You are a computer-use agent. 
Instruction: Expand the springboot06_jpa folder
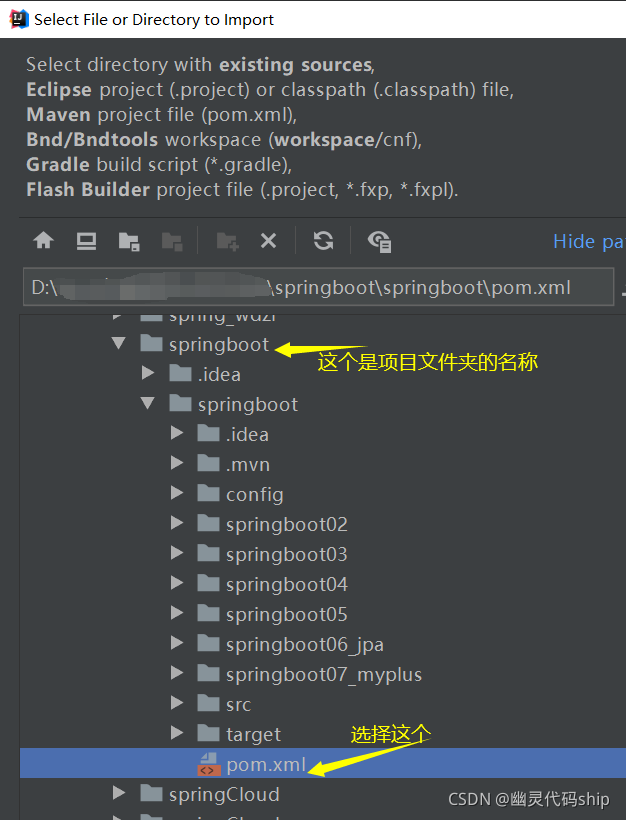coord(177,643)
